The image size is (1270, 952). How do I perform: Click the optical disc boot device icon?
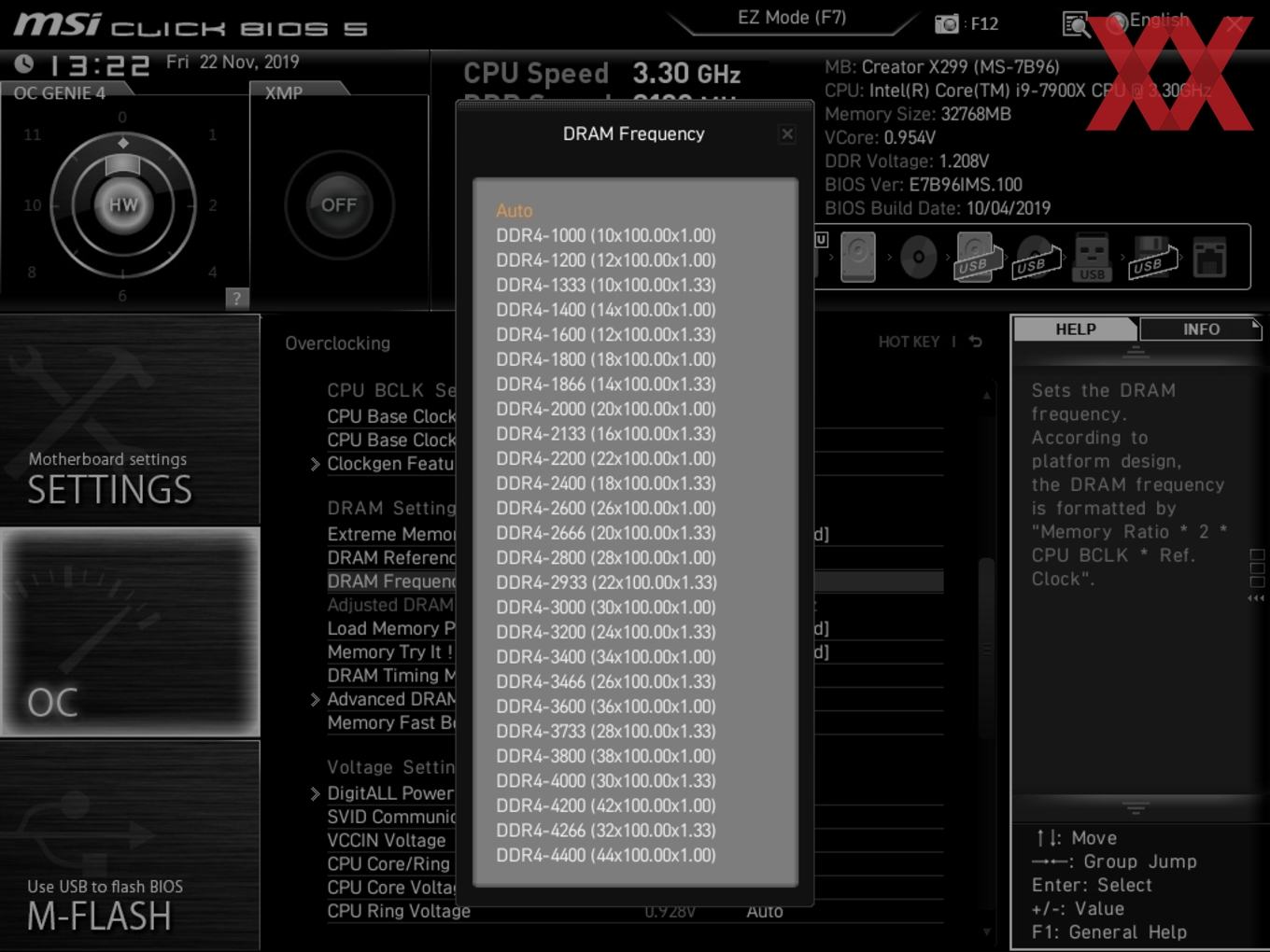(919, 258)
